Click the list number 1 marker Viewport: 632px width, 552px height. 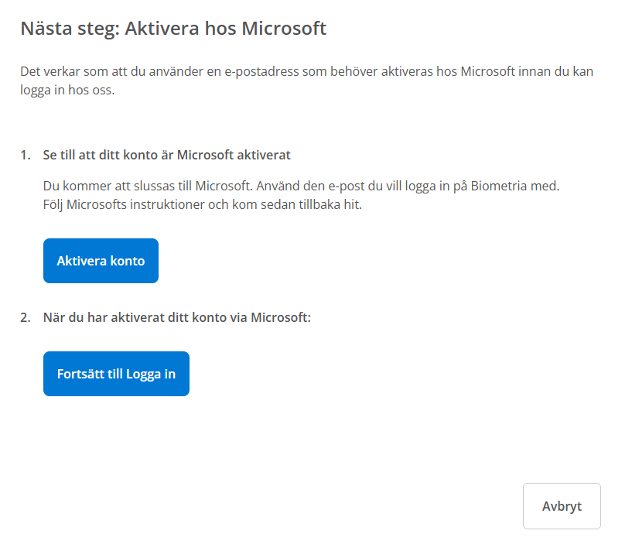pyautogui.click(x=25, y=155)
